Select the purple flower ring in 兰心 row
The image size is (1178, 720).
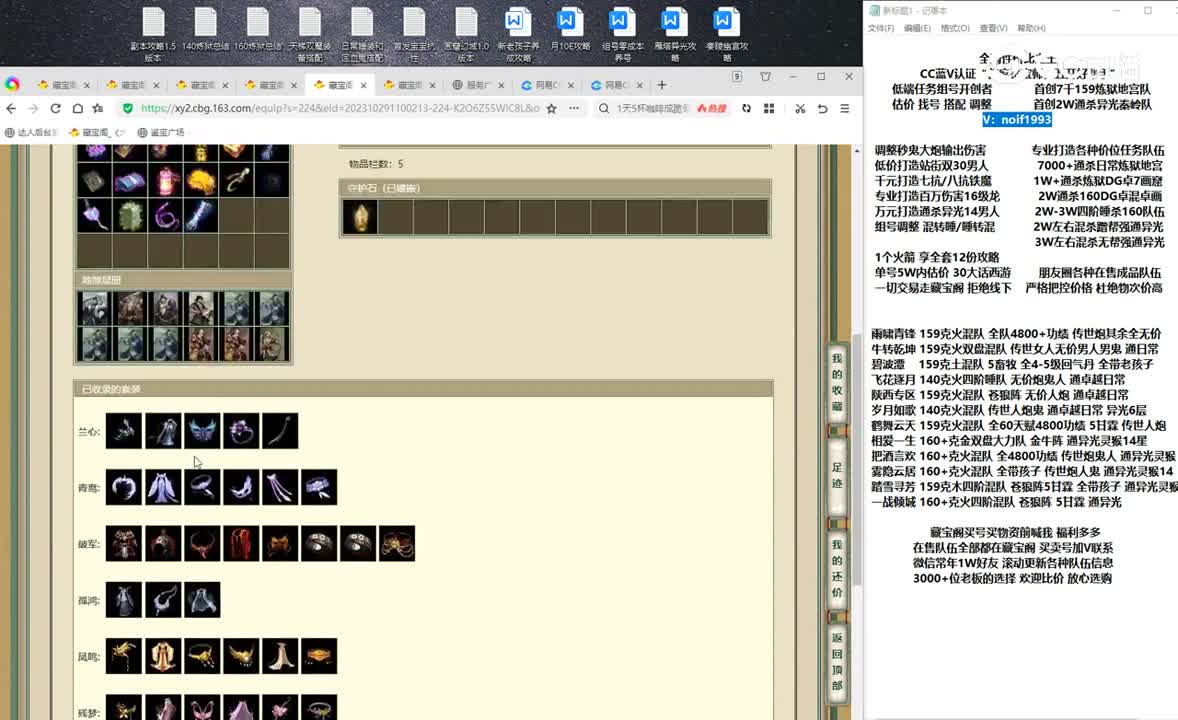241,431
